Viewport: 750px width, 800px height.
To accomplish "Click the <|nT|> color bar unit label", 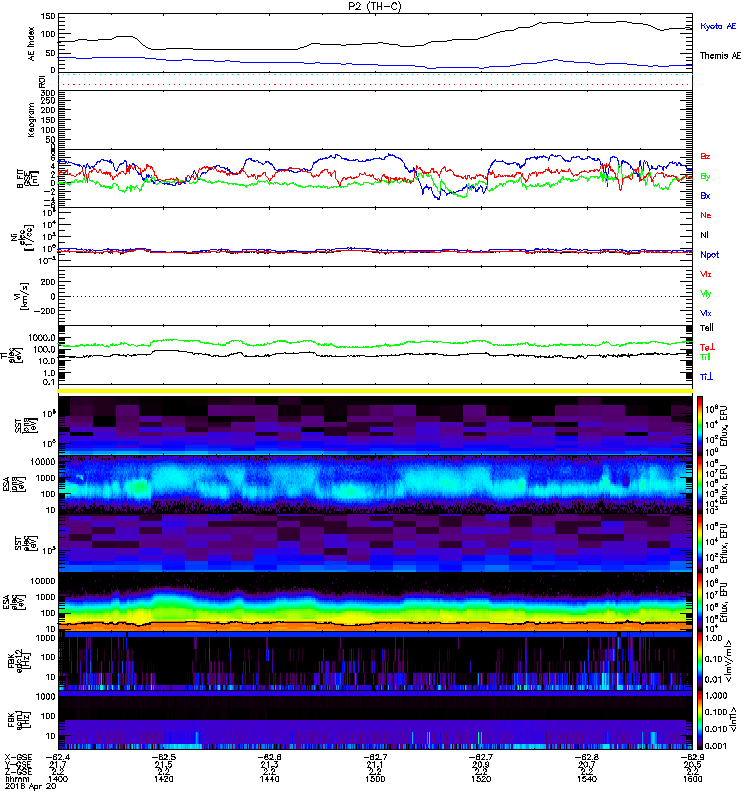I will pos(732,719).
